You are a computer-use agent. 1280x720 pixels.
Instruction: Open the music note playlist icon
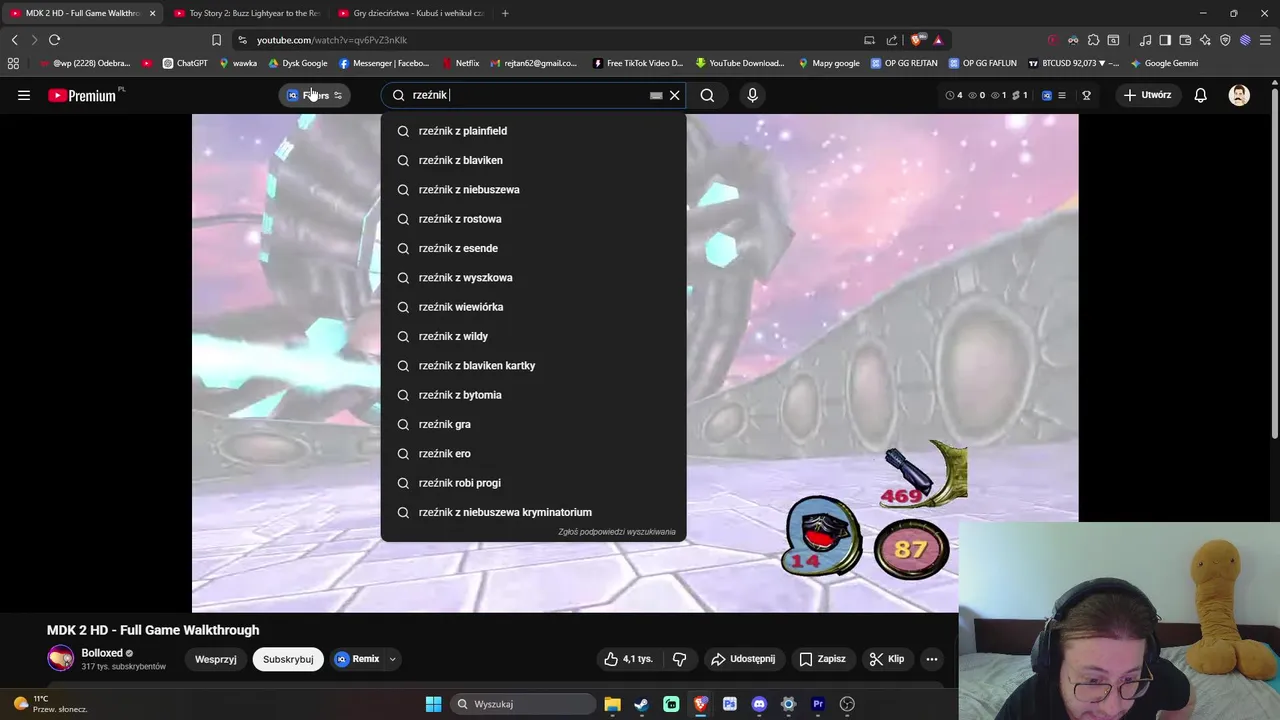[x=1145, y=40]
